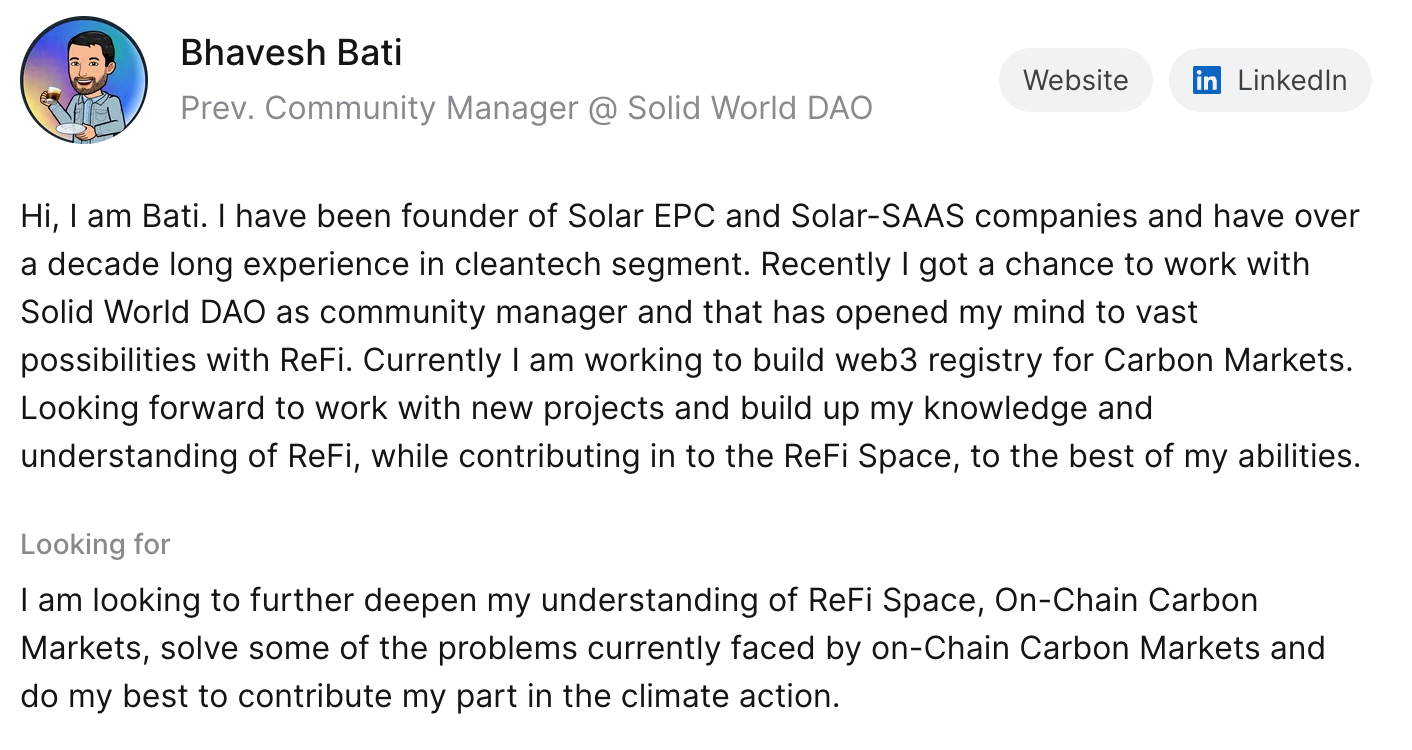Click the line starting "I am looking to further"
The height and width of the screenshot is (750, 1412).
400,600
